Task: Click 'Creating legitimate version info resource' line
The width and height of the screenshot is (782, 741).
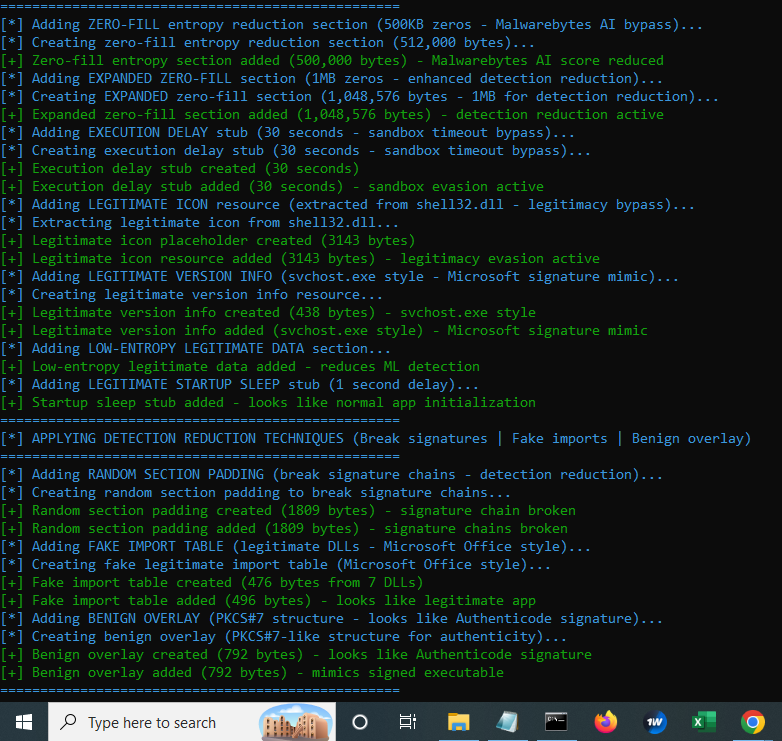Action: (192, 294)
